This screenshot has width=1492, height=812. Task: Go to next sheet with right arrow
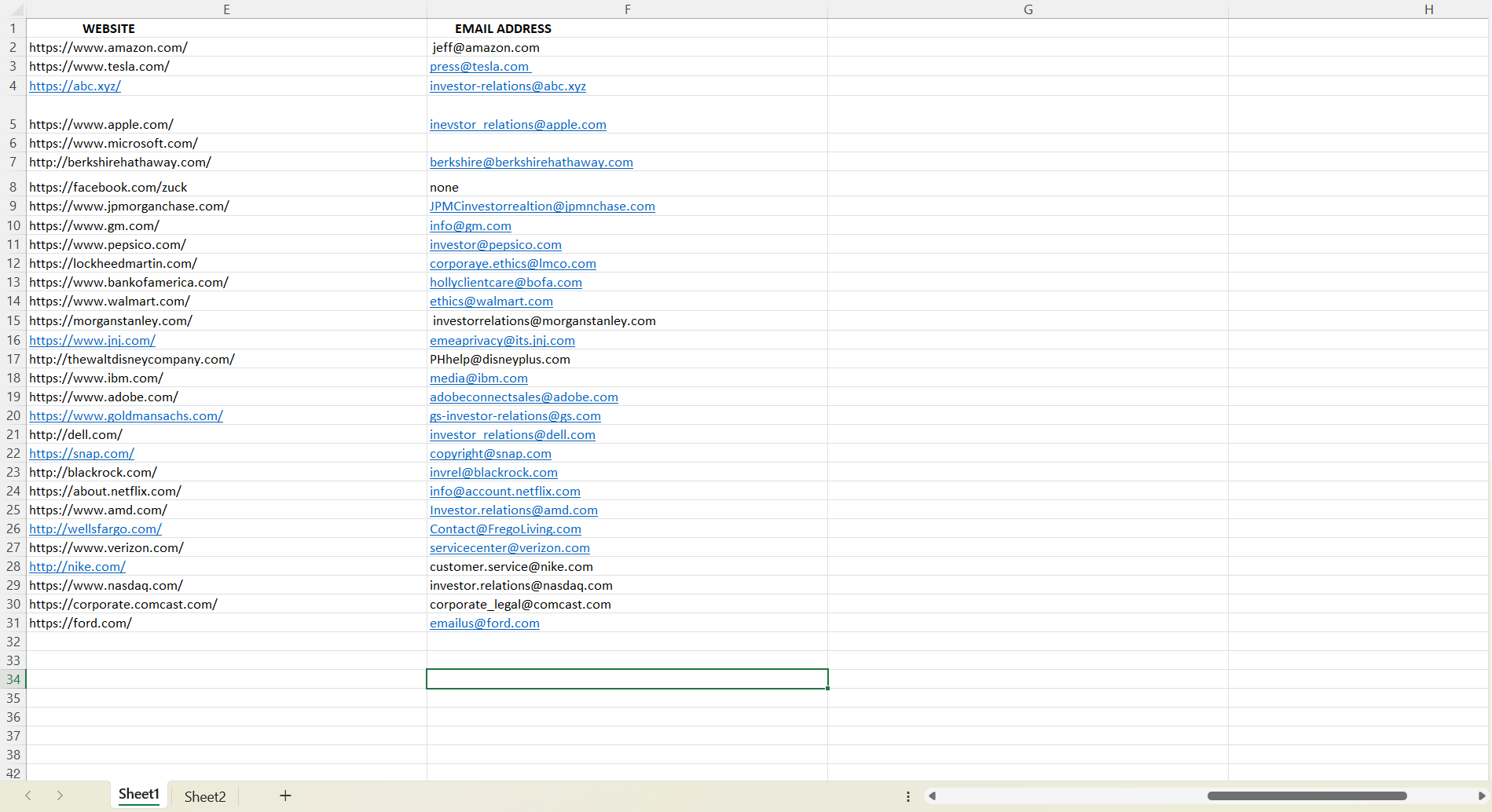point(60,796)
